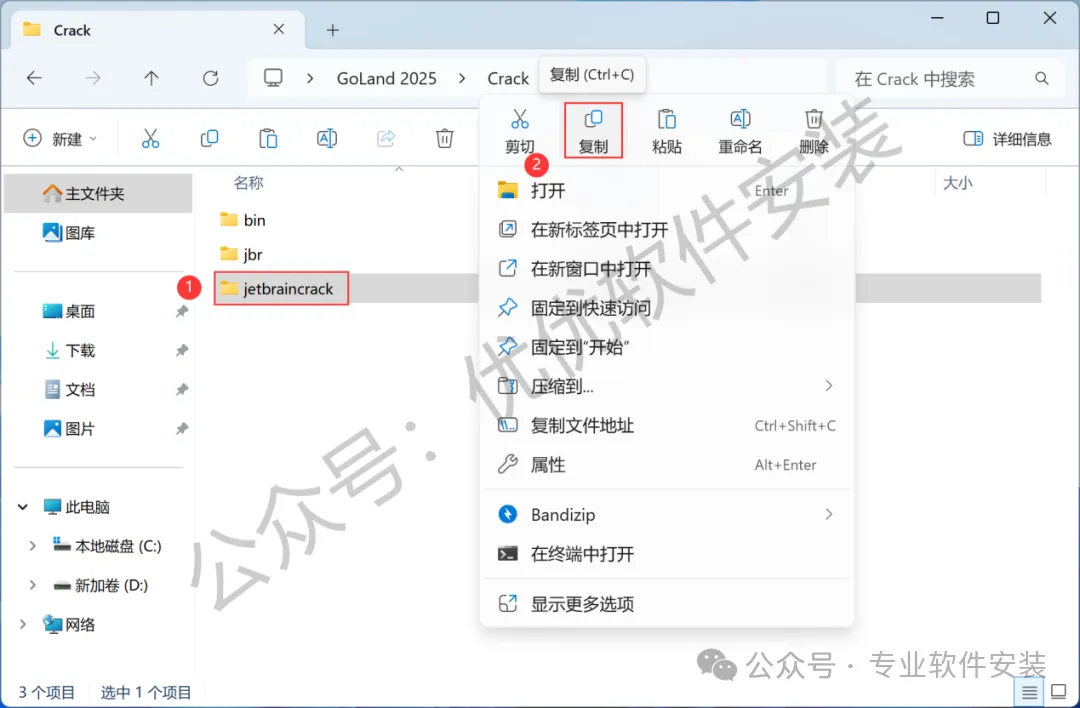The width and height of the screenshot is (1080, 708).
Task: Click the Share icon in the command bar
Action: pyautogui.click(x=386, y=138)
